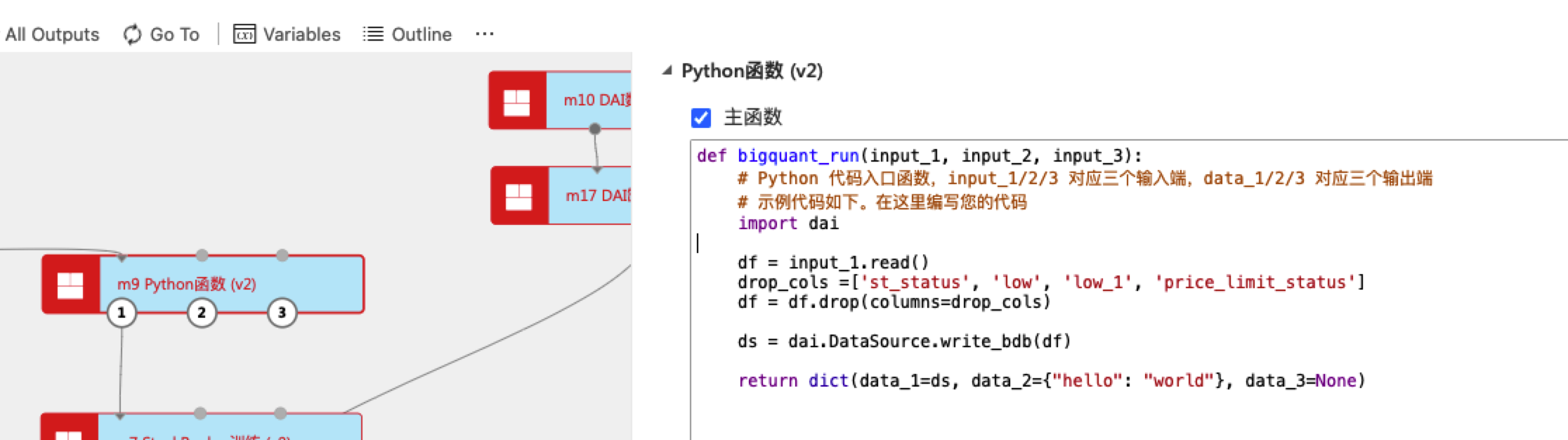Uncheck the 主函数 checkbox
Screen dimensions: 1568x440
[x=700, y=117]
